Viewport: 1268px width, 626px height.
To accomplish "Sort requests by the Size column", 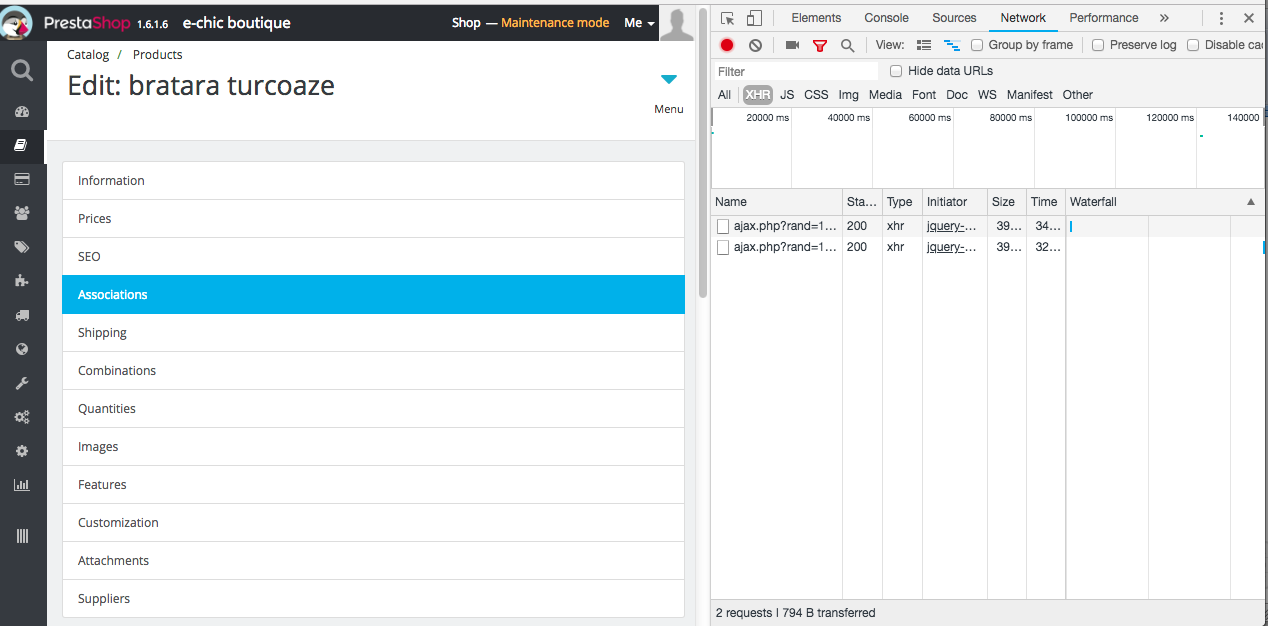I will pyautogui.click(x=1005, y=202).
